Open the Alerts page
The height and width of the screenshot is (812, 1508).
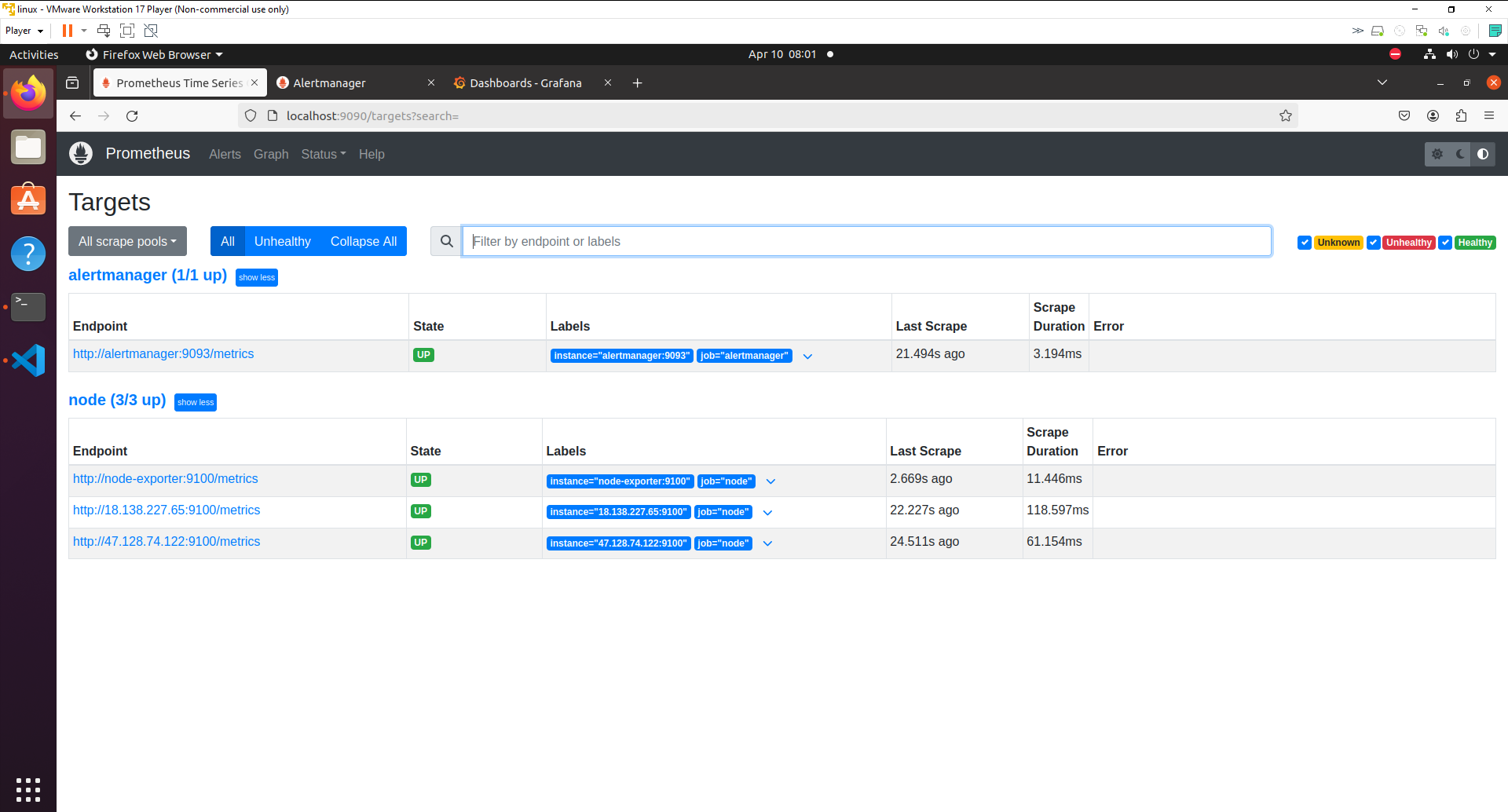coord(225,155)
